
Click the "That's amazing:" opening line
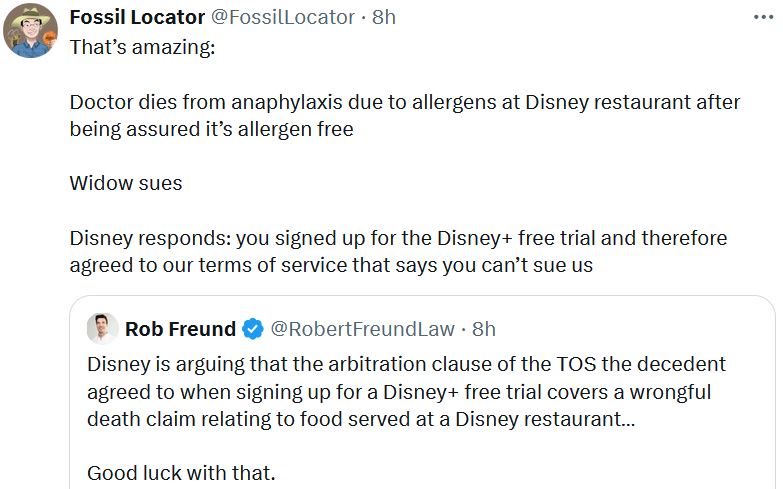142,47
